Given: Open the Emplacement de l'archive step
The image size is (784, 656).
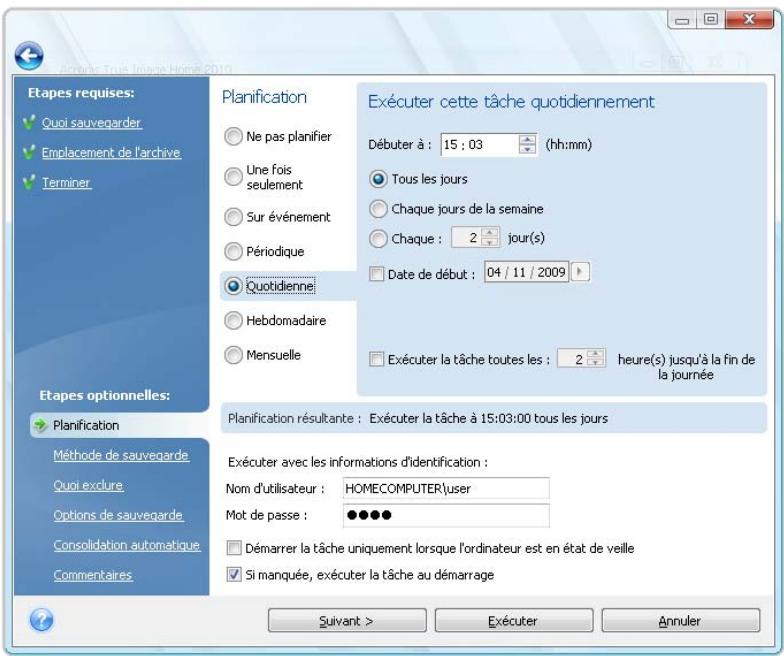Looking at the screenshot, I should (x=111, y=152).
